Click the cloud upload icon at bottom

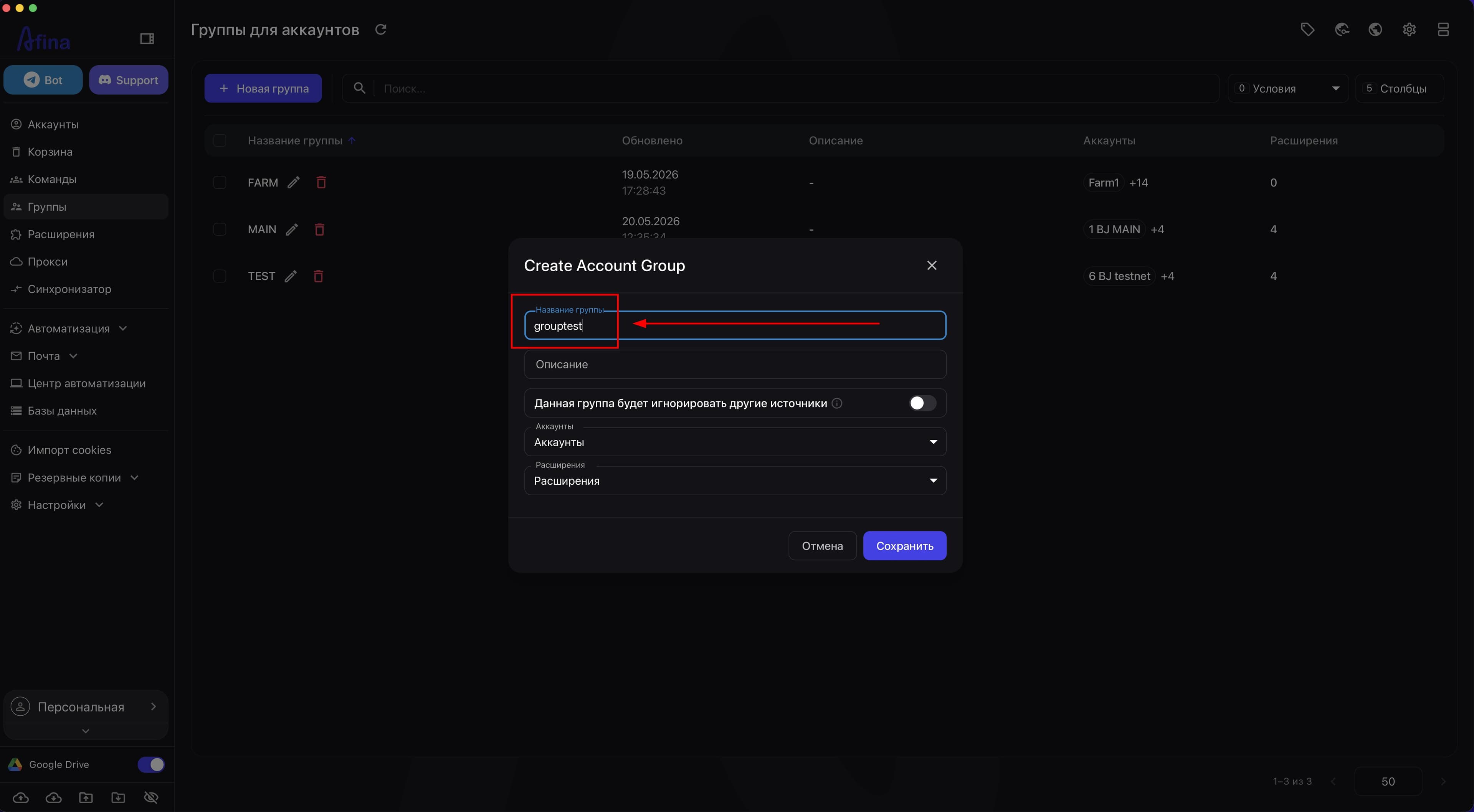click(21, 797)
